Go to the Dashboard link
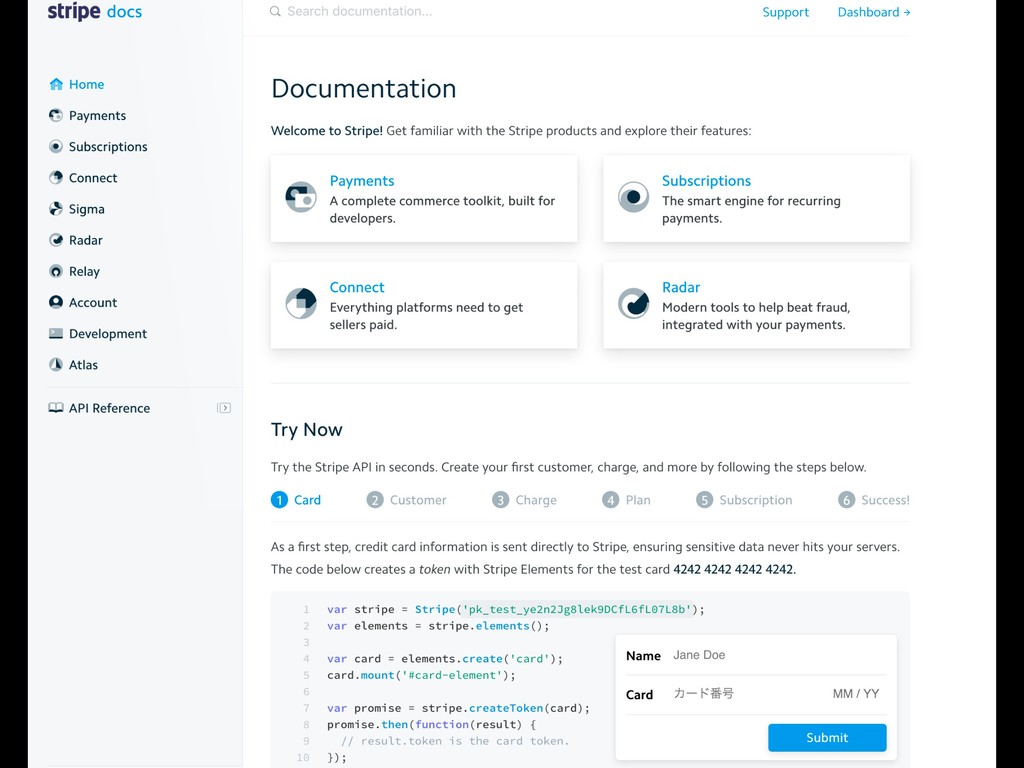 [x=874, y=12]
